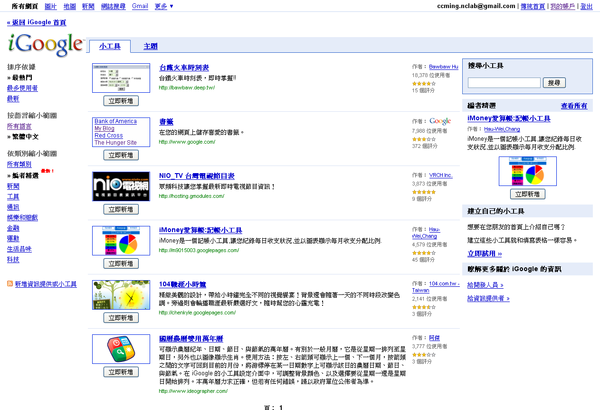Filter by 金融 category in sidebar

tap(13, 228)
